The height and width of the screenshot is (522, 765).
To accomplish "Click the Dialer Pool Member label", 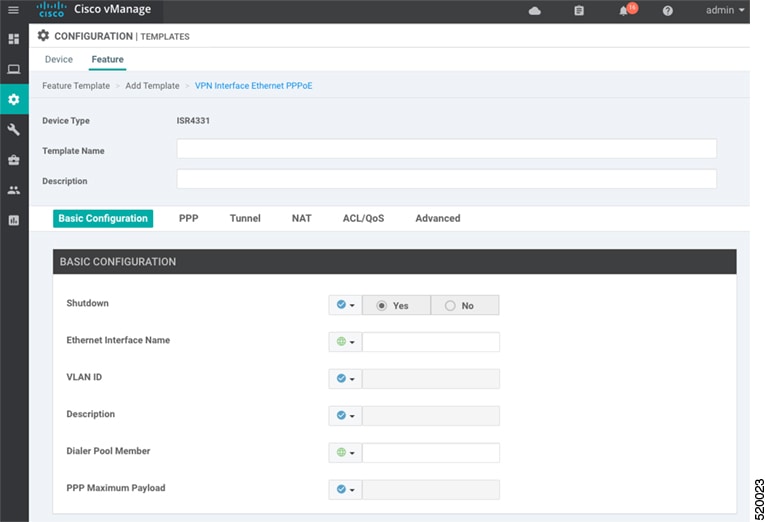I will (108, 451).
